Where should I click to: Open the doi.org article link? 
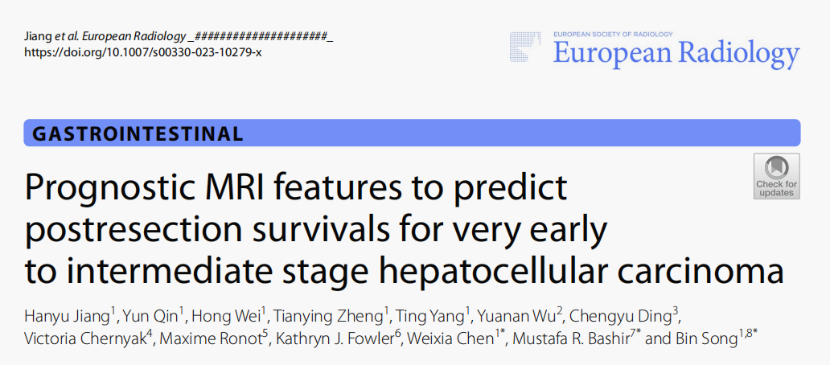(143, 53)
